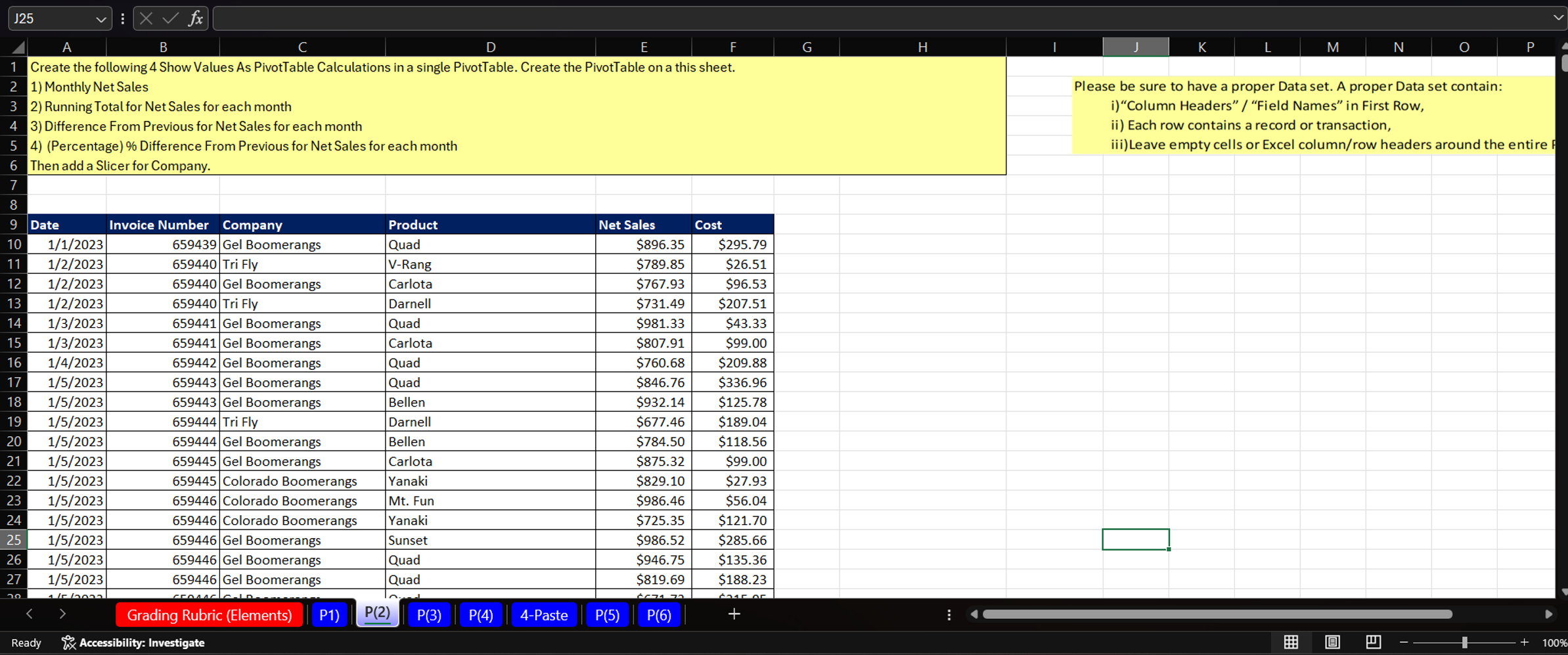Select the Page Break Preview icon

click(1374, 643)
